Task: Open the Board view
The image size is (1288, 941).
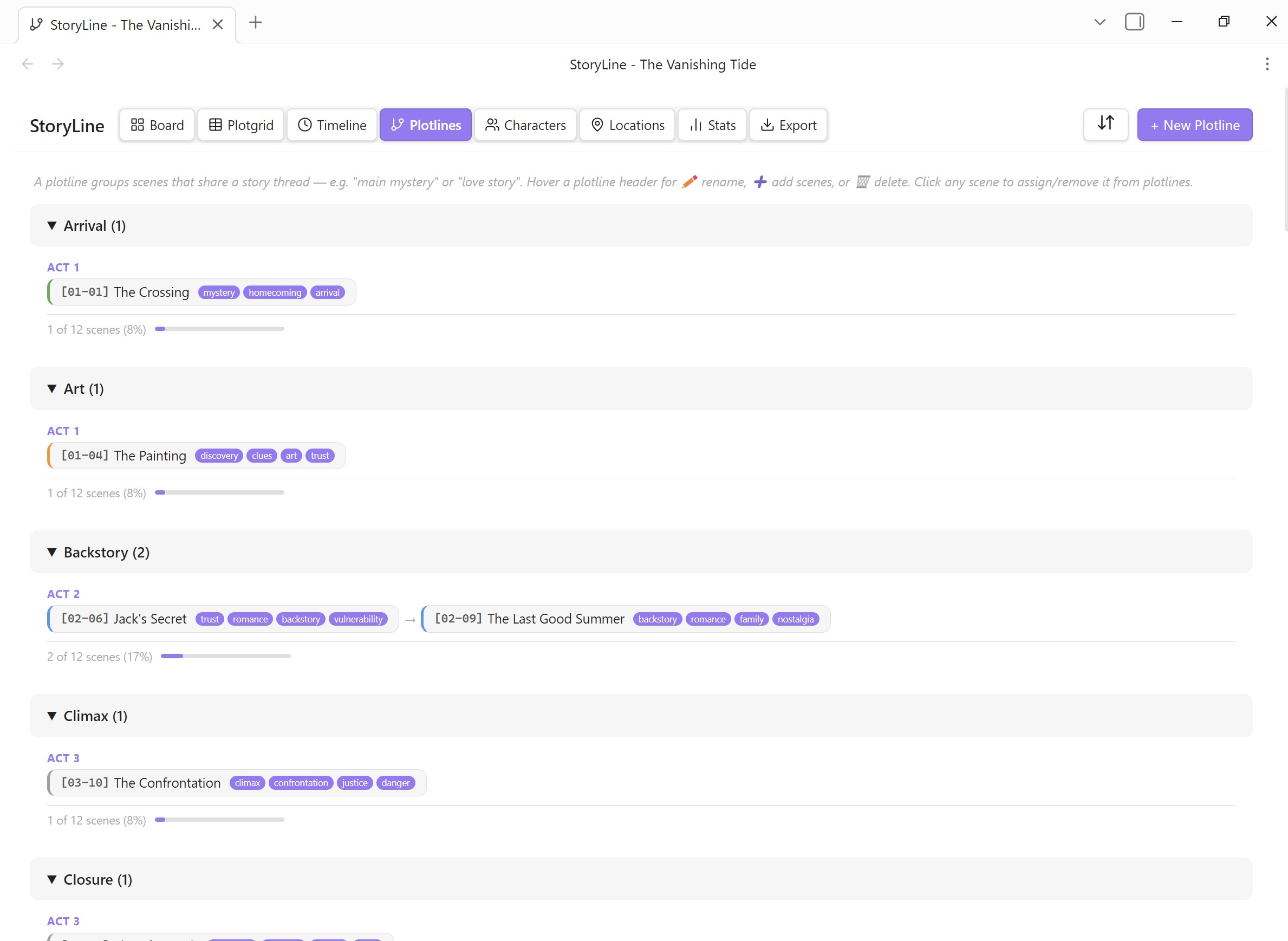Action: (x=157, y=125)
